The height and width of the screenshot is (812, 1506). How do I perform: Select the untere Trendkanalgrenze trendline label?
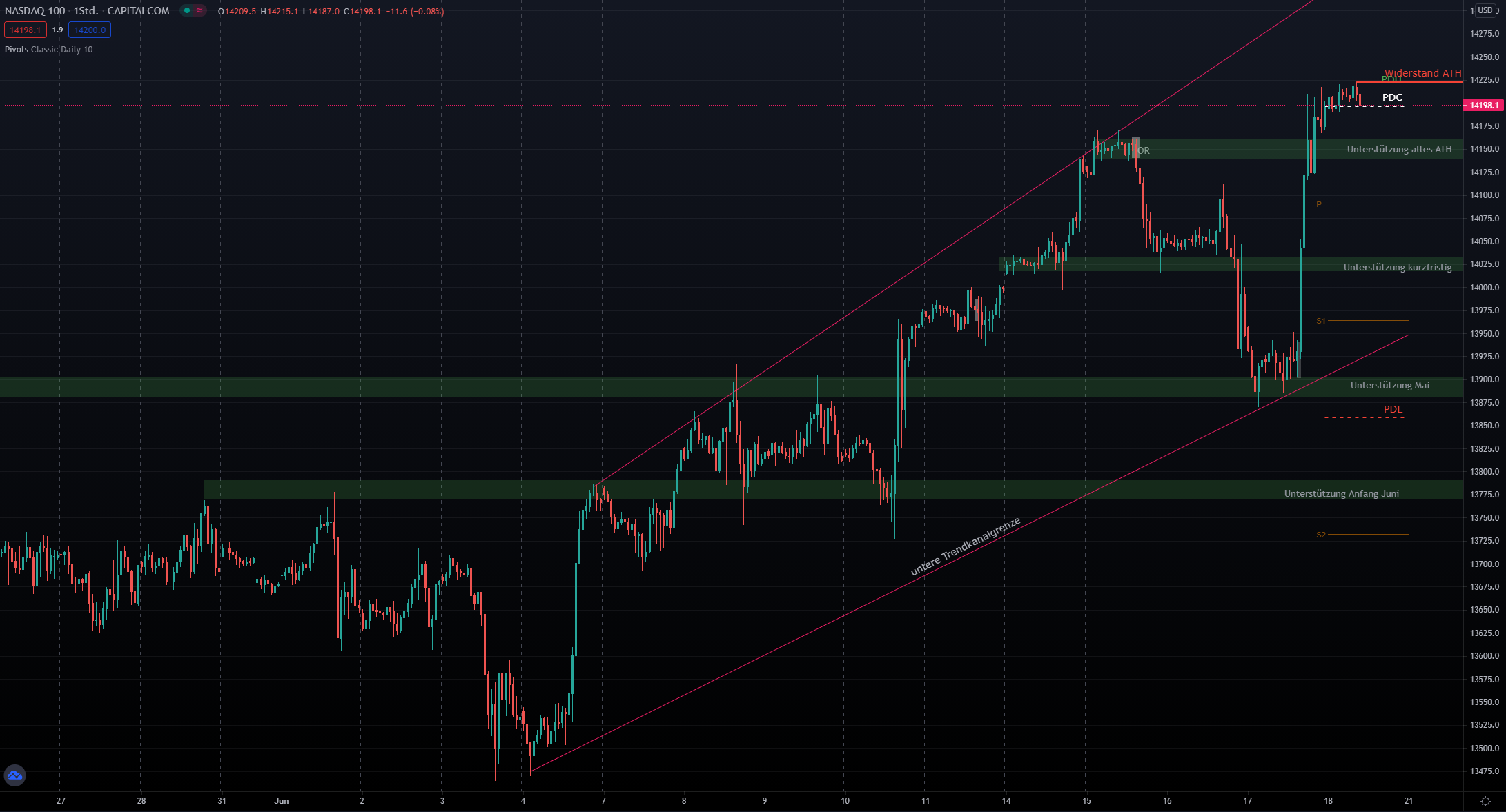[x=965, y=546]
